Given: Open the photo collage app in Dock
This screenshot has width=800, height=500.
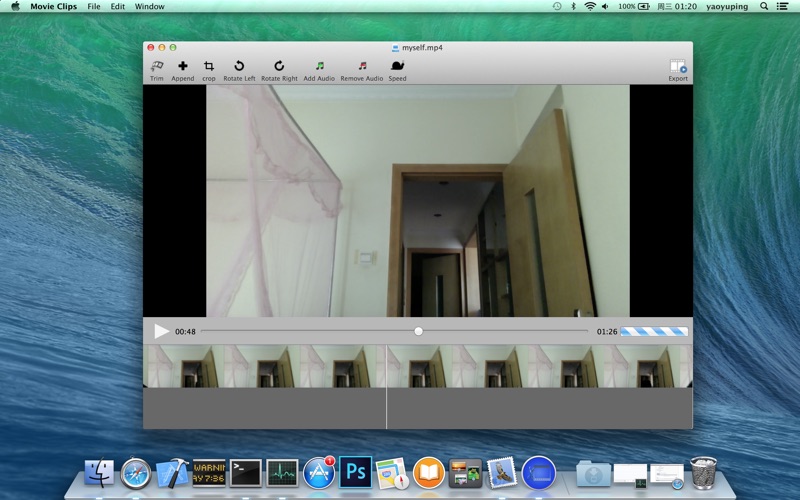Looking at the screenshot, I should pos(465,473).
